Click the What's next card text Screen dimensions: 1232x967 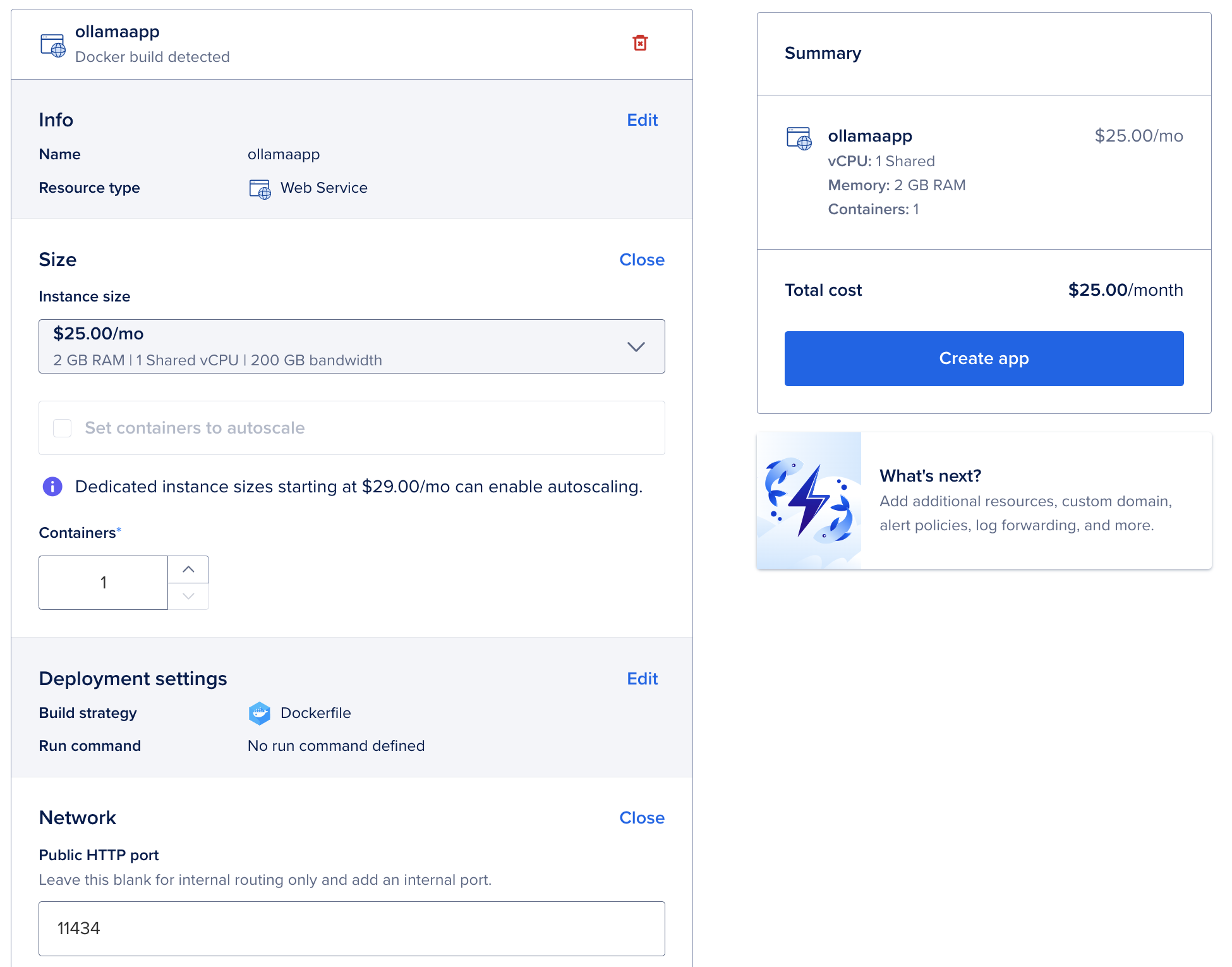pyautogui.click(x=1026, y=501)
